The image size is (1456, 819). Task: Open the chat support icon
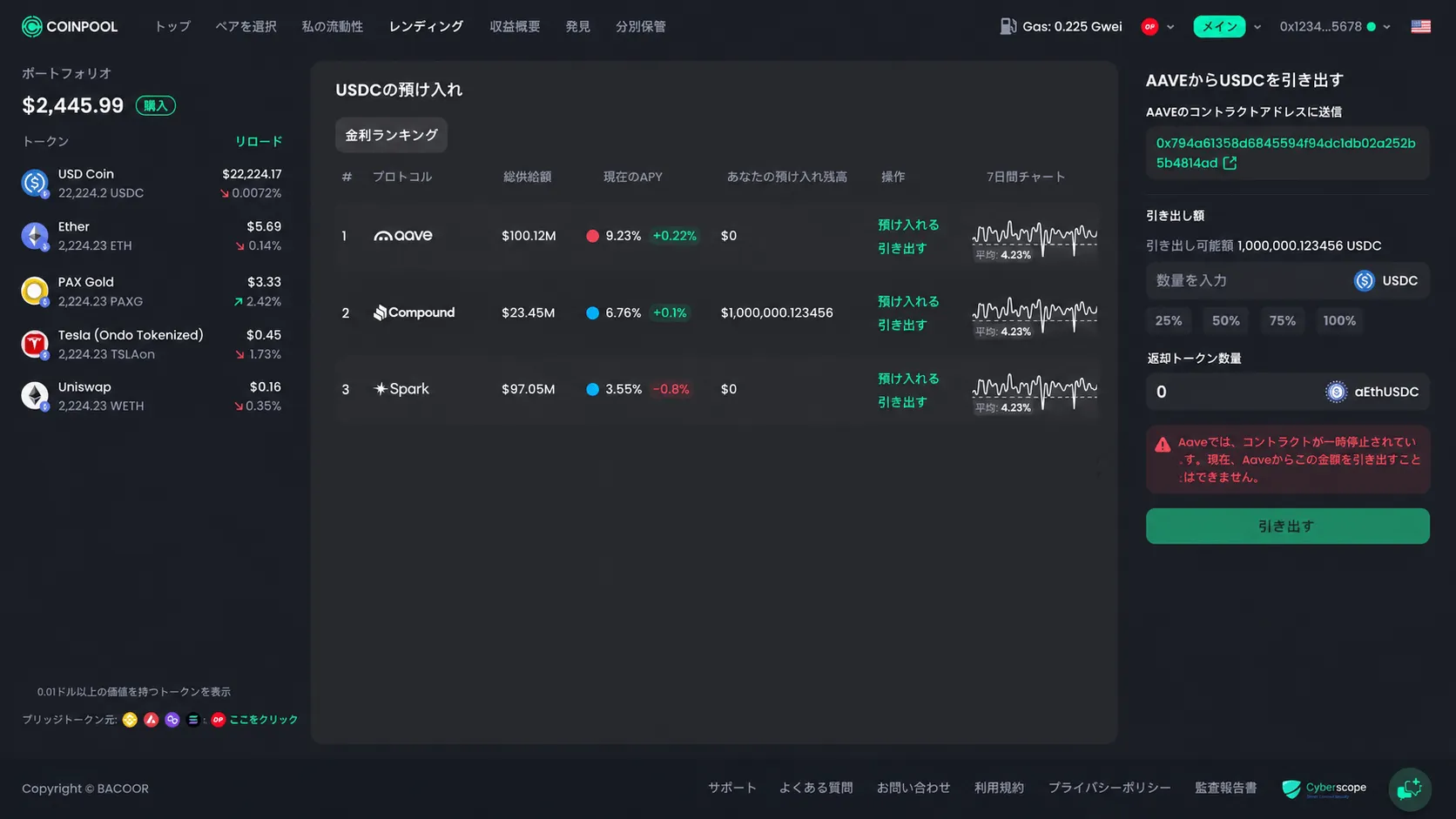pyautogui.click(x=1409, y=789)
